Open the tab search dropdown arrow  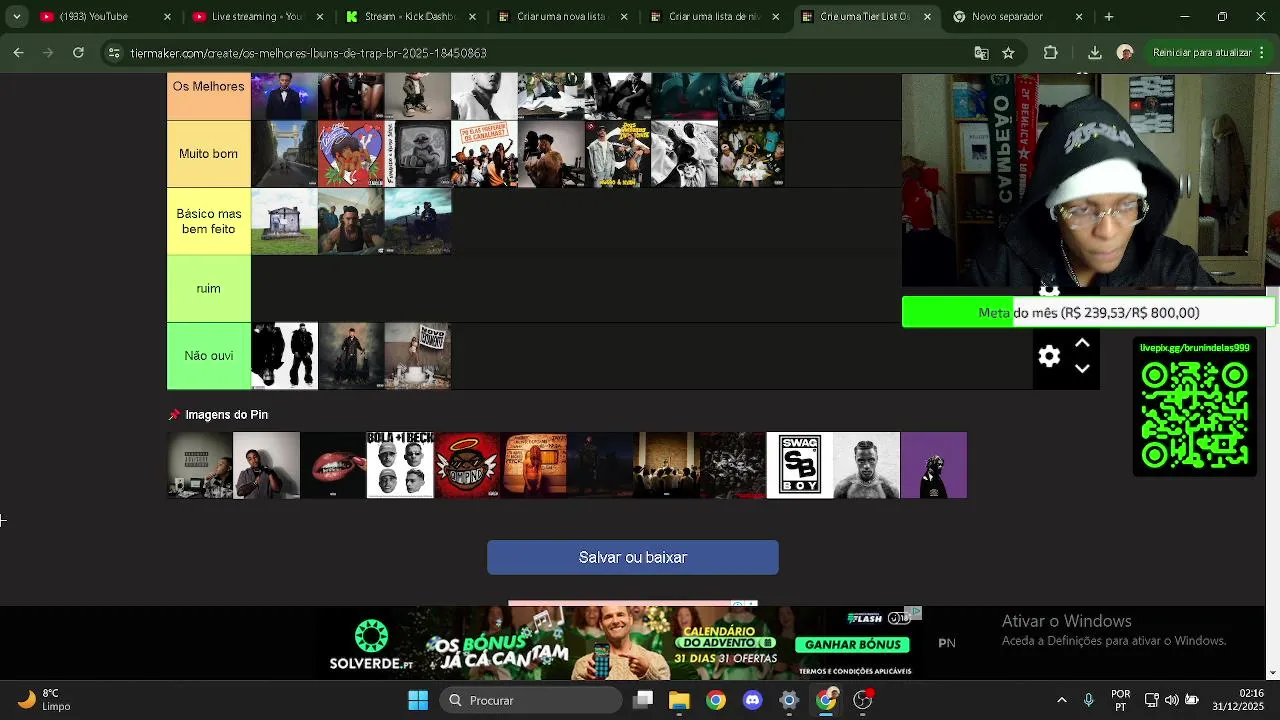click(x=16, y=17)
